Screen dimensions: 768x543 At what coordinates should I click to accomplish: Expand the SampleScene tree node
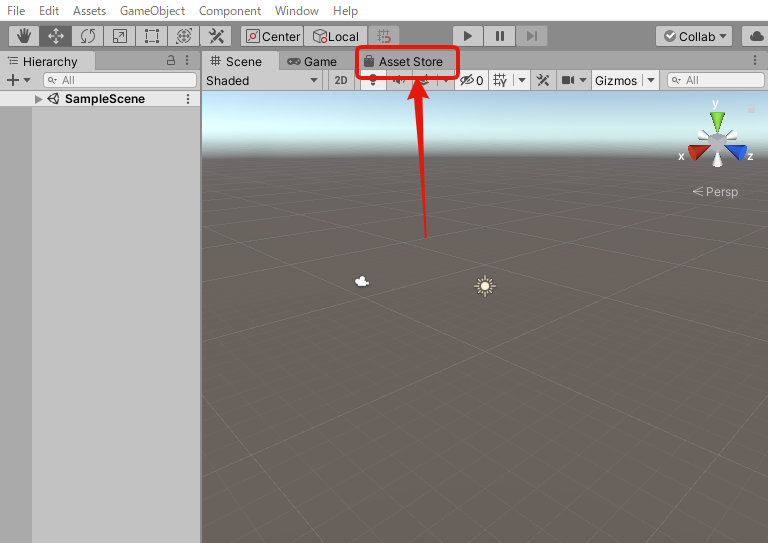coord(38,99)
